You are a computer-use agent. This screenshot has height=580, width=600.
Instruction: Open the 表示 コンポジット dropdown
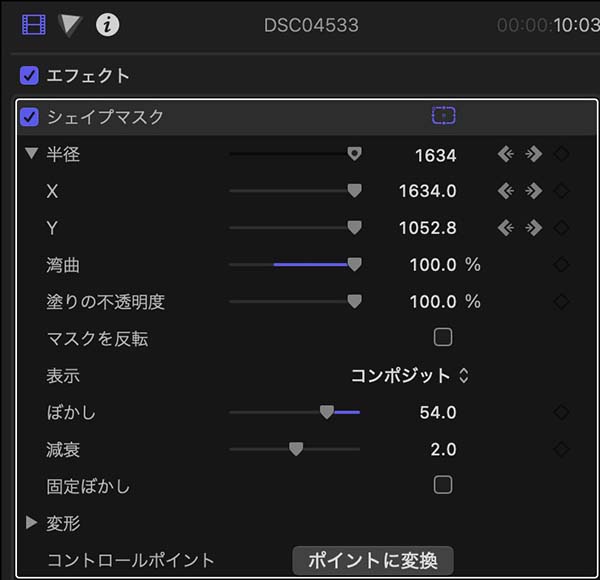[x=409, y=376]
